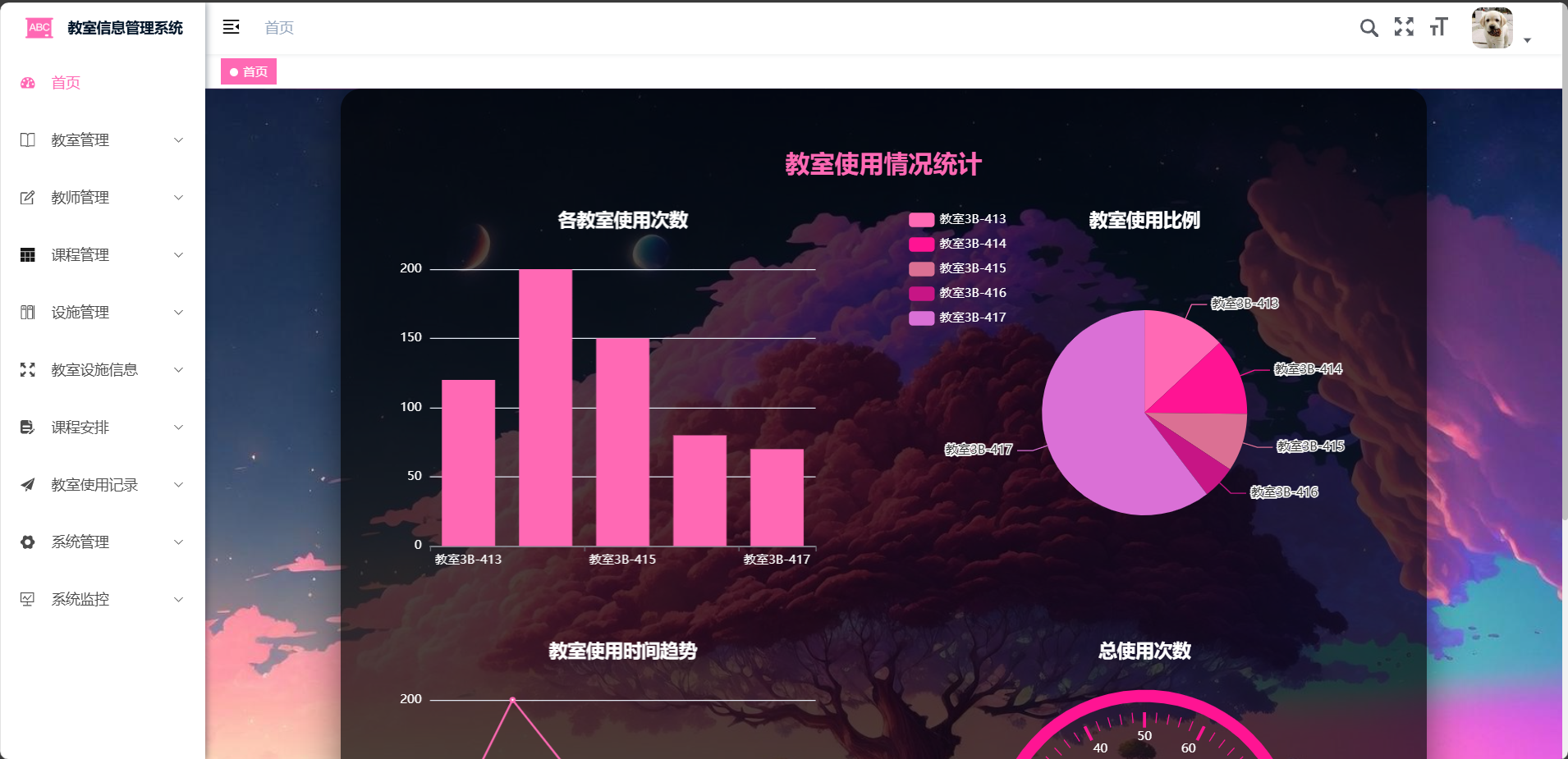Viewport: 1568px width, 759px height.
Task: Click the tallest bar reaching 200
Action: 545,408
